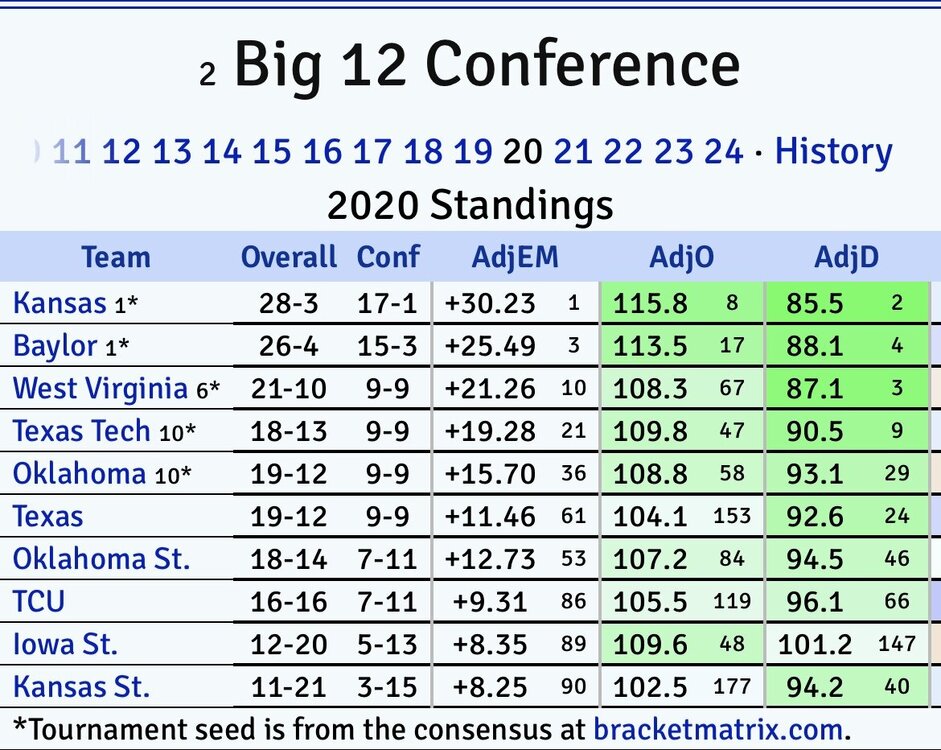Go to the 16 season standings
Screen dimensions: 941x750
(322, 152)
